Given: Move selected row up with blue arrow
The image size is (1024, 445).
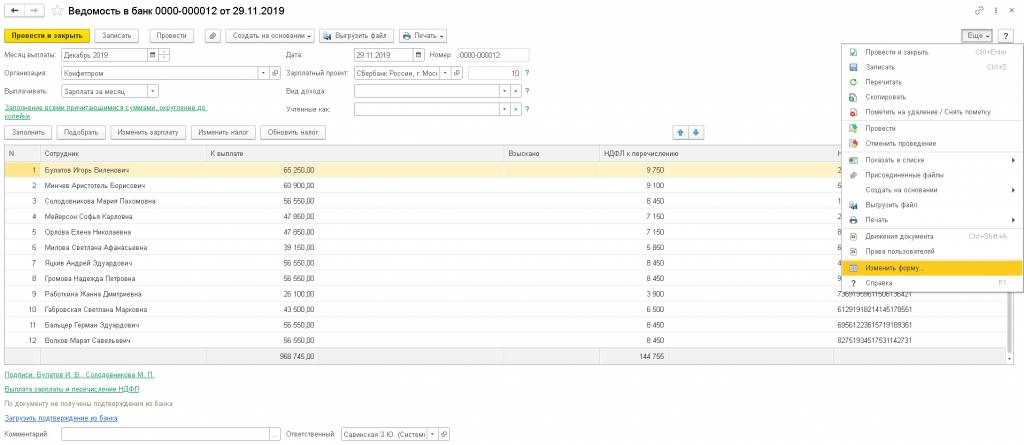Looking at the screenshot, I should [x=680, y=133].
